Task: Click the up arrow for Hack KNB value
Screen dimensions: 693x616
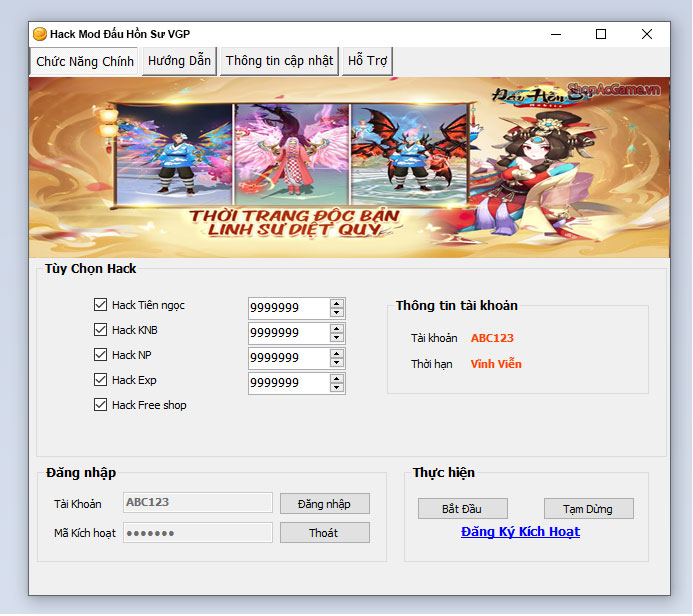Action: (337, 329)
